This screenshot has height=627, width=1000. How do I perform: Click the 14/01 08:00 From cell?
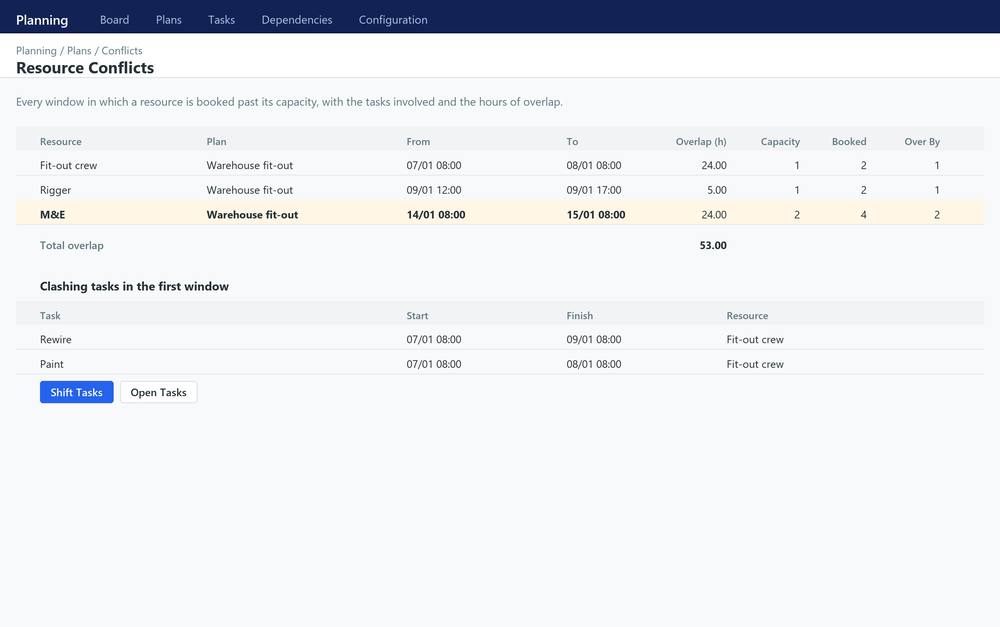pyautogui.click(x=436, y=215)
